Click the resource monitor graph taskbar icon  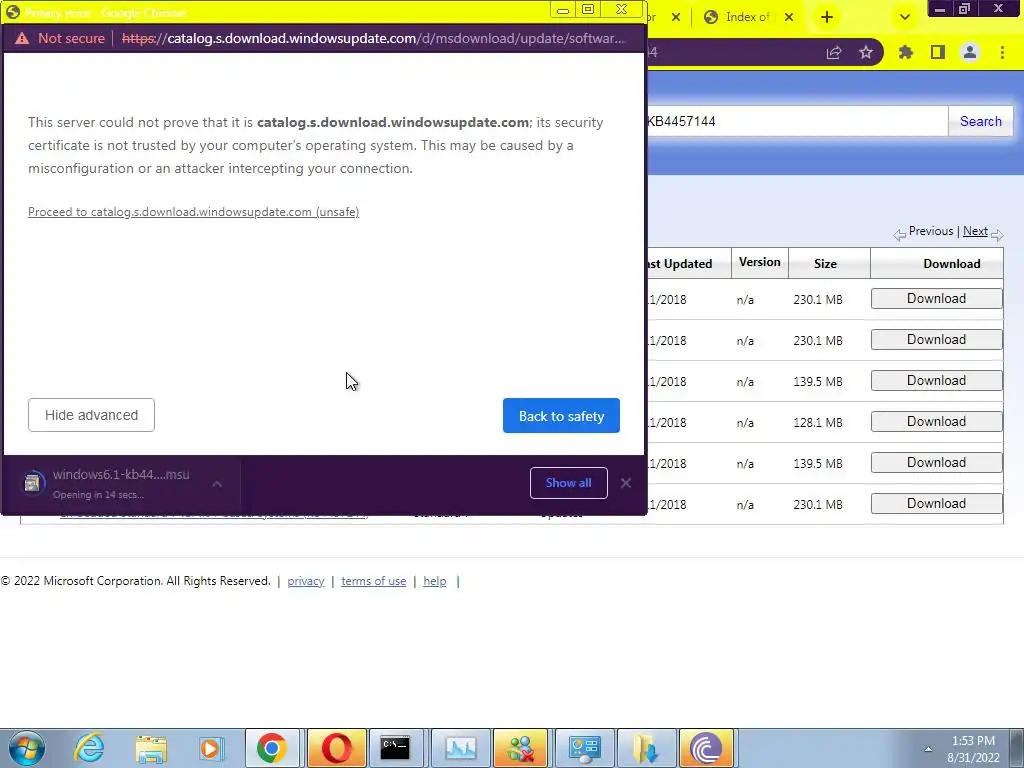(x=460, y=748)
